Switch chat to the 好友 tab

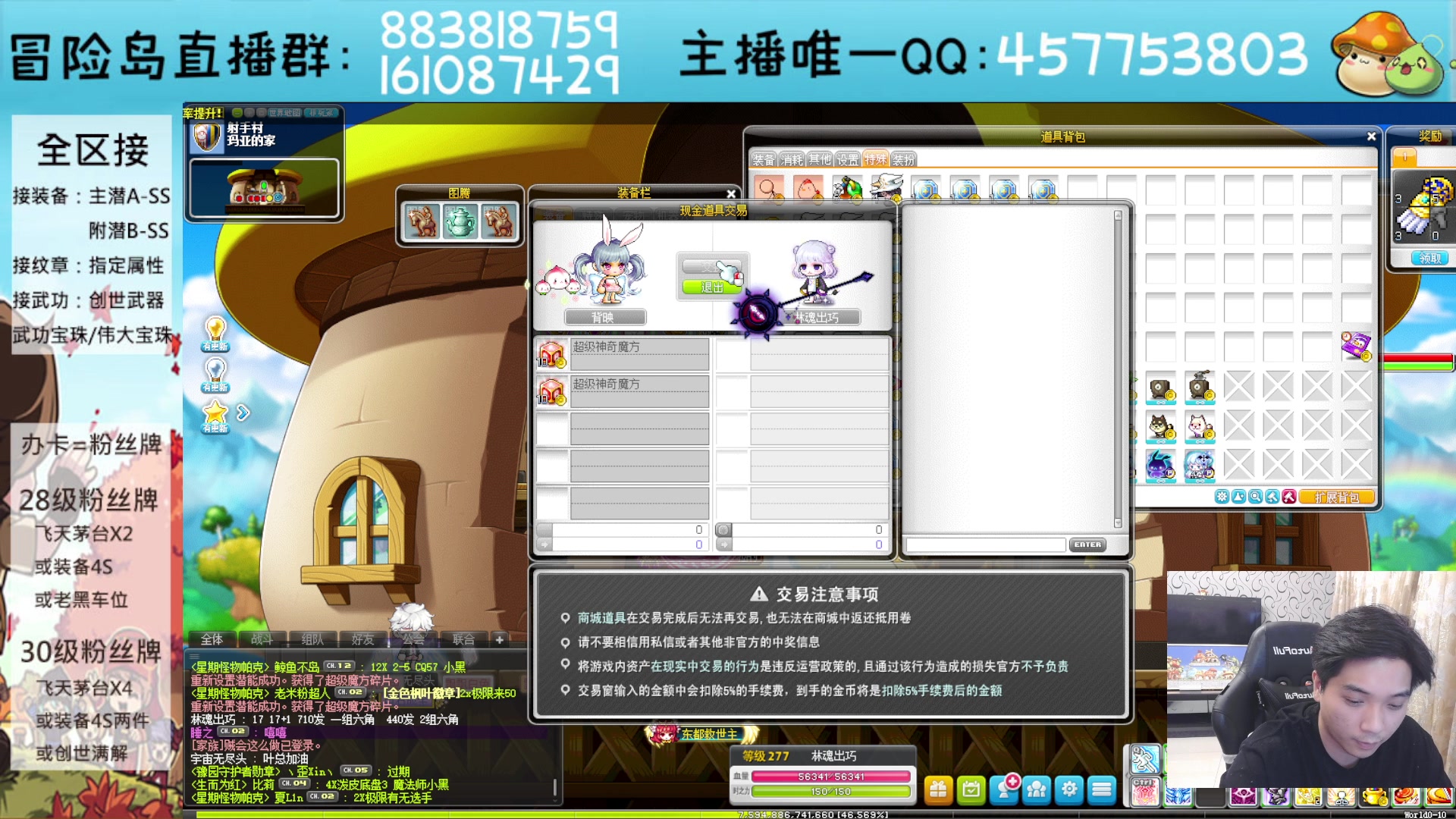click(x=362, y=639)
